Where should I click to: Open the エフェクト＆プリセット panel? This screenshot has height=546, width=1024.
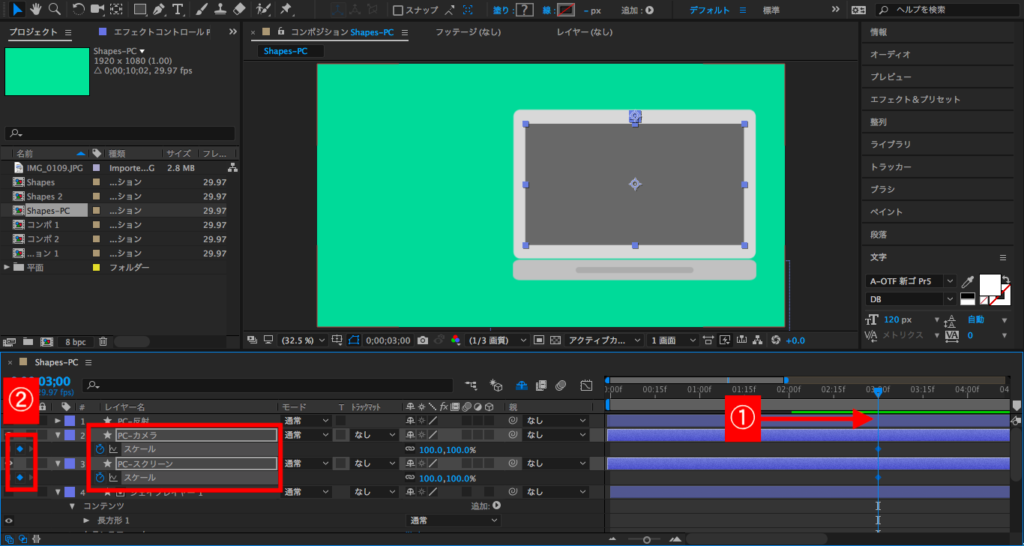pos(914,99)
